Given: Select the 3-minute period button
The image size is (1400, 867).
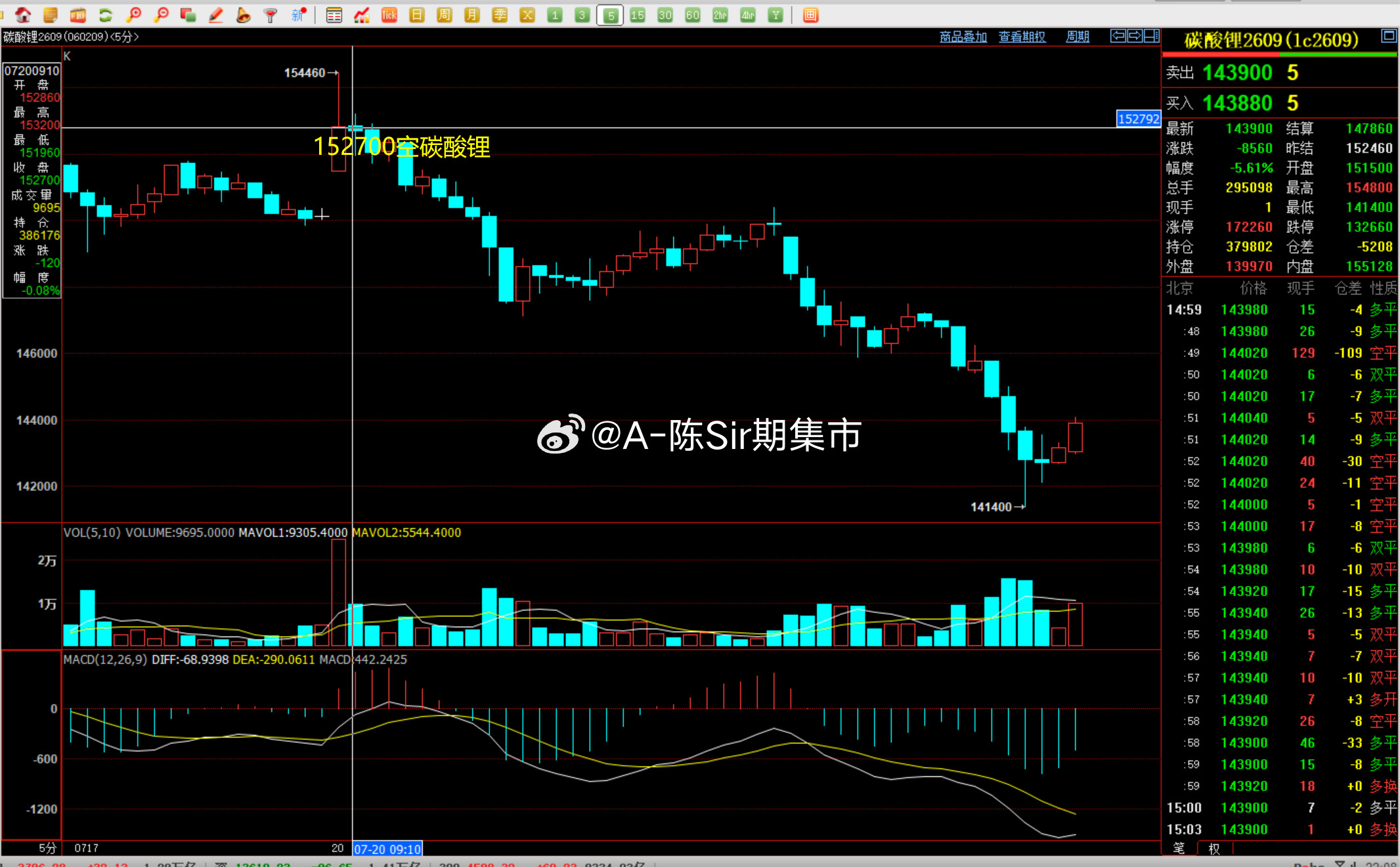Looking at the screenshot, I should (582, 14).
